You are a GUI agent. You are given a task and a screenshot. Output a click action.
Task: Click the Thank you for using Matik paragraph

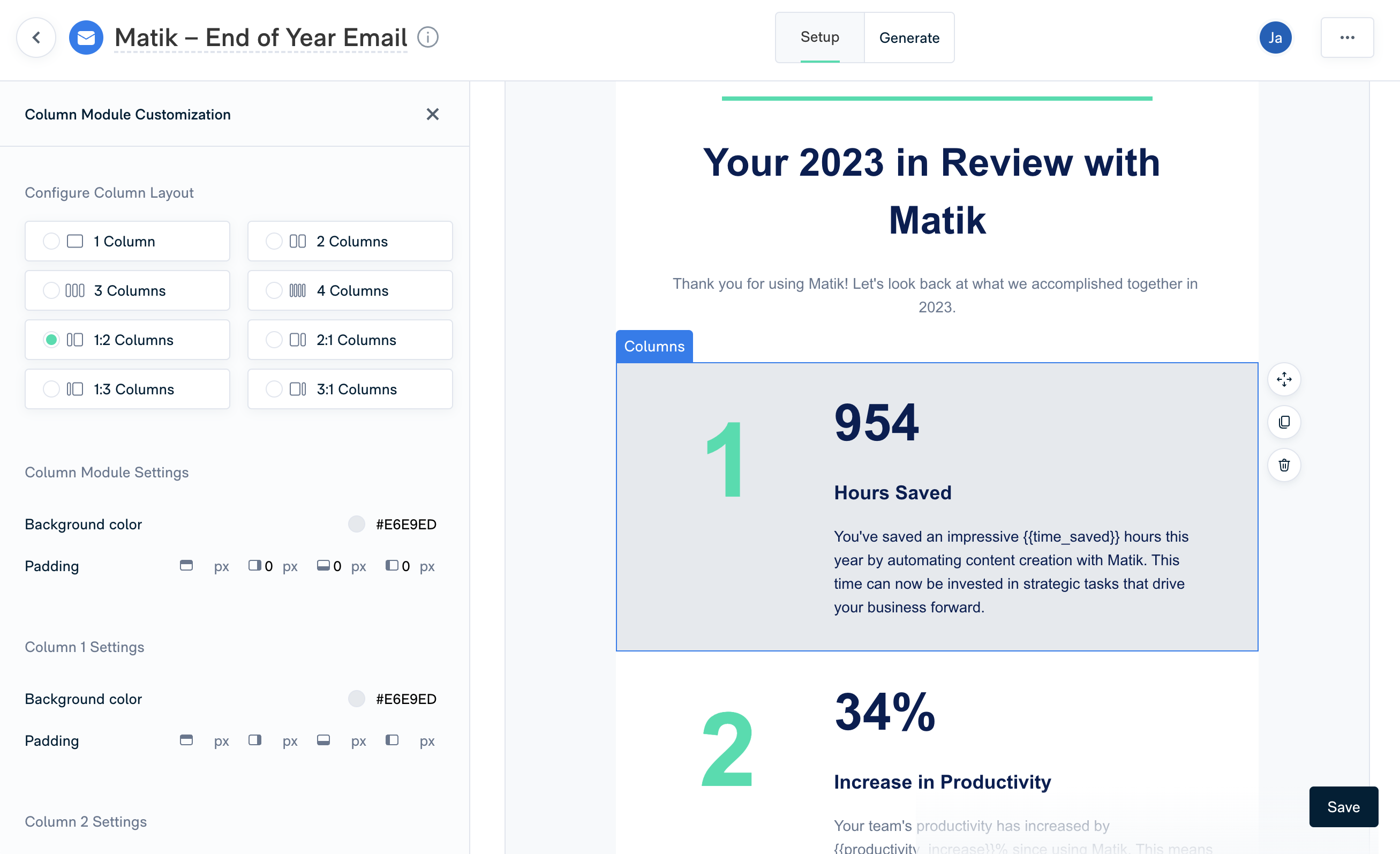tap(935, 295)
